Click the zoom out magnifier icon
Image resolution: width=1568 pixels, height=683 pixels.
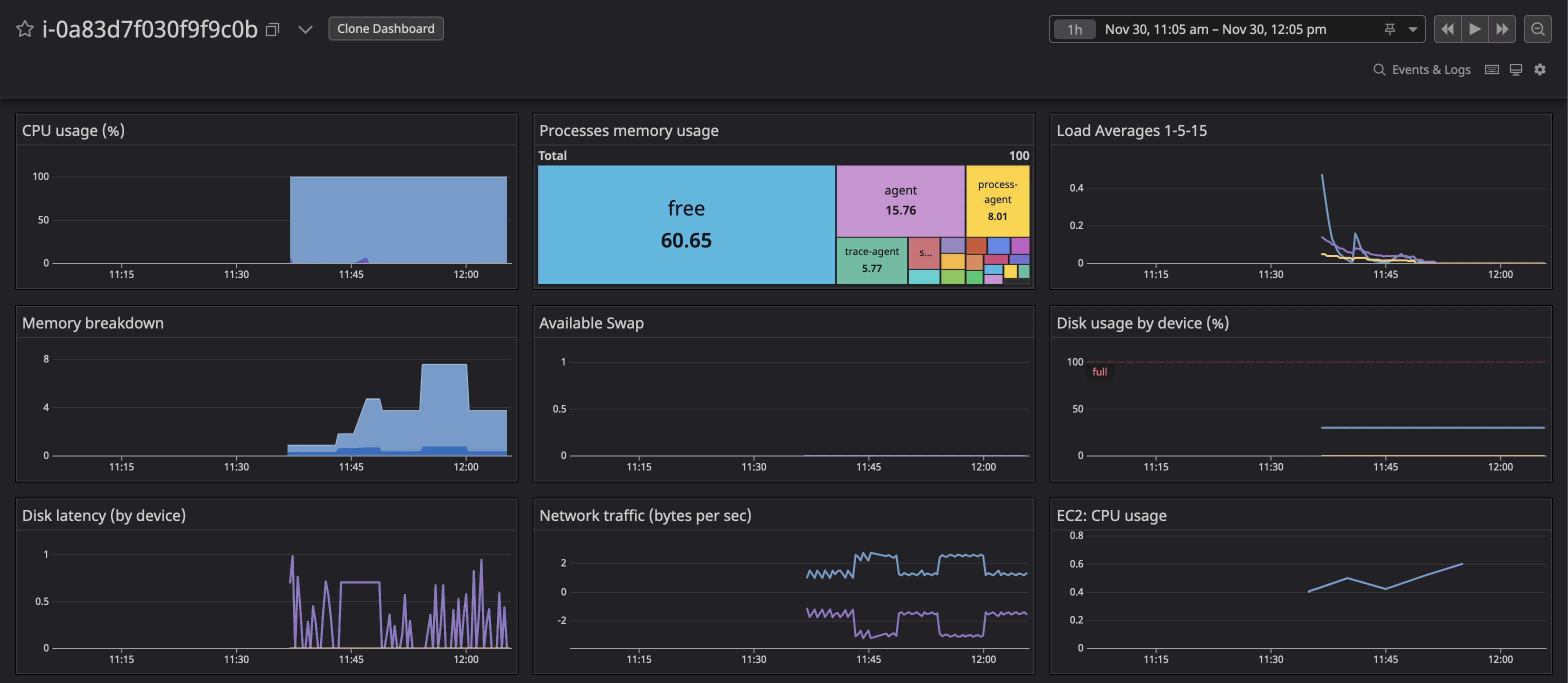point(1537,29)
